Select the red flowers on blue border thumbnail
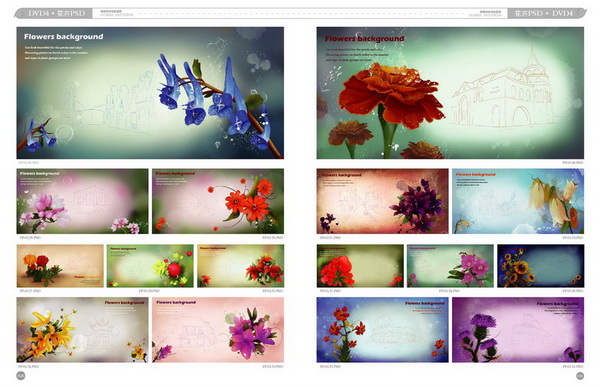This screenshot has width=600, height=388. [382, 330]
